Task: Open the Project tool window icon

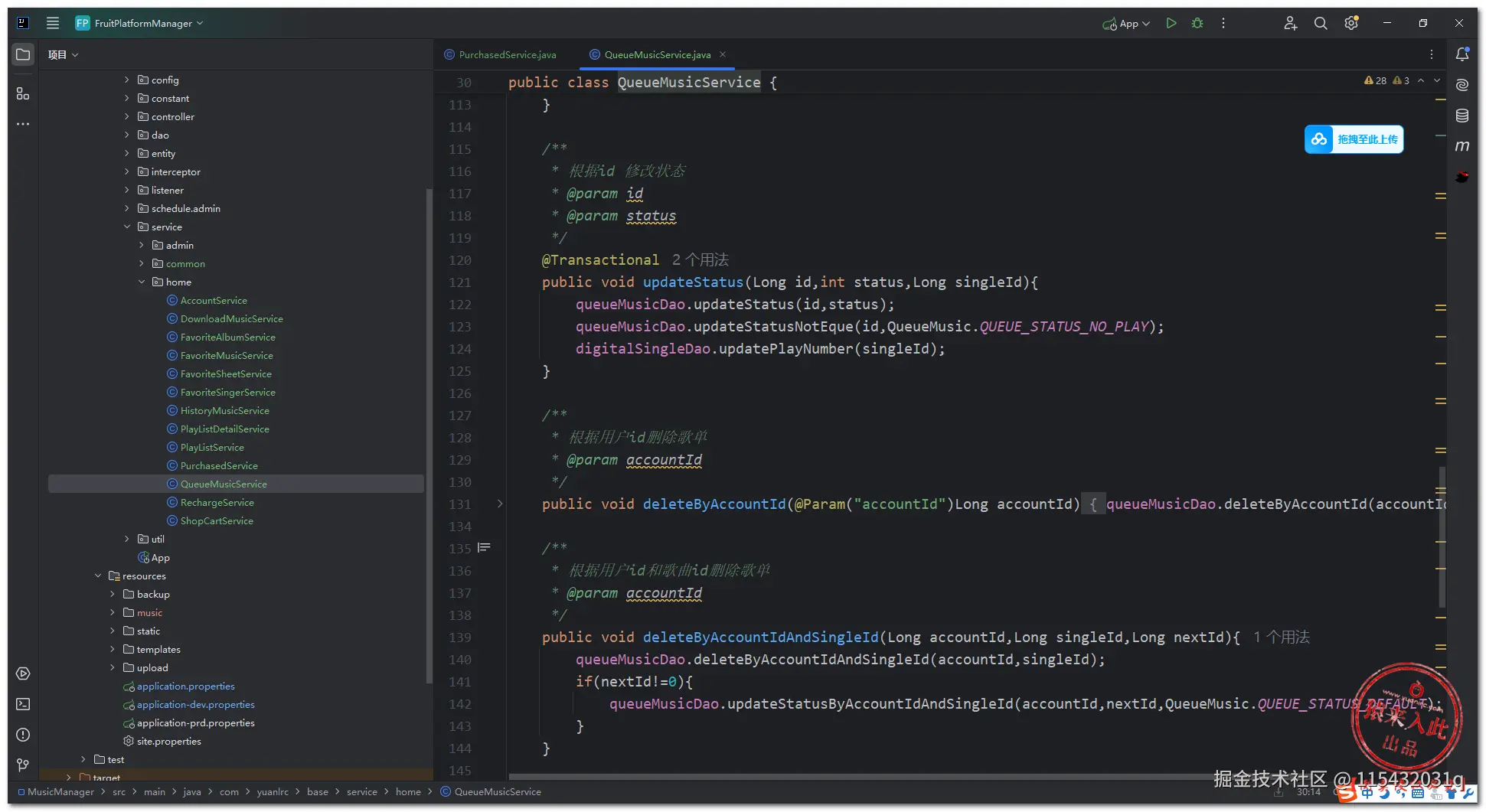Action: click(23, 55)
